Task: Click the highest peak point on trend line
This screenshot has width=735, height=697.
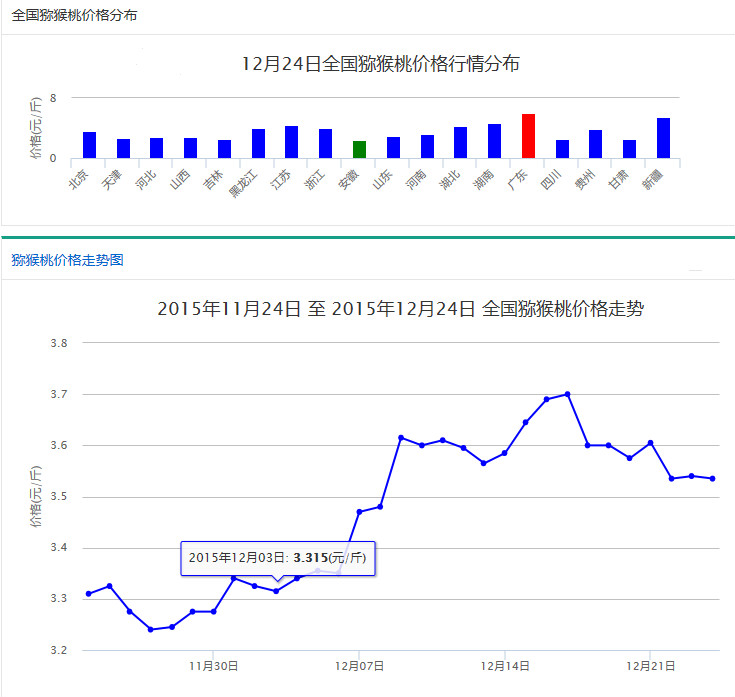Action: pos(567,394)
